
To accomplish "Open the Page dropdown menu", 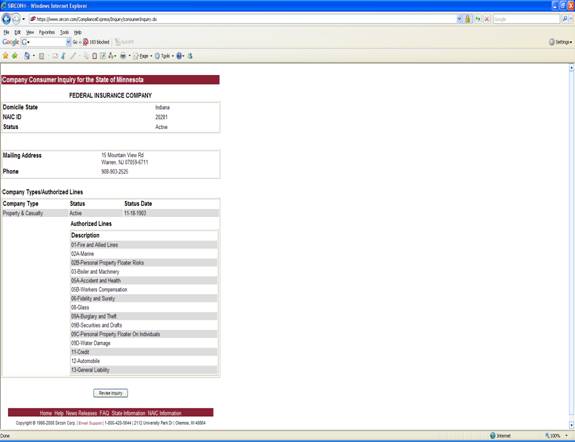I will [x=143, y=56].
